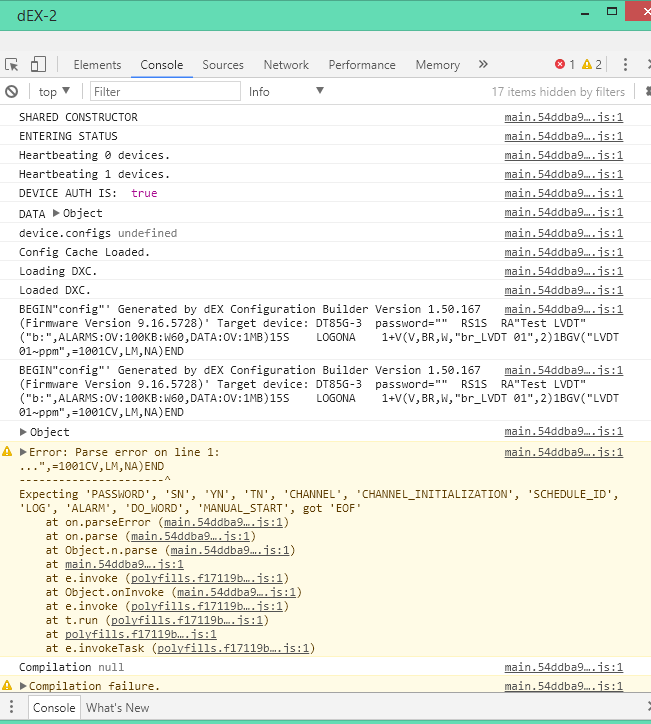The width and height of the screenshot is (651, 724).
Task: Expand the Parse error stack trace
Action: point(24,452)
